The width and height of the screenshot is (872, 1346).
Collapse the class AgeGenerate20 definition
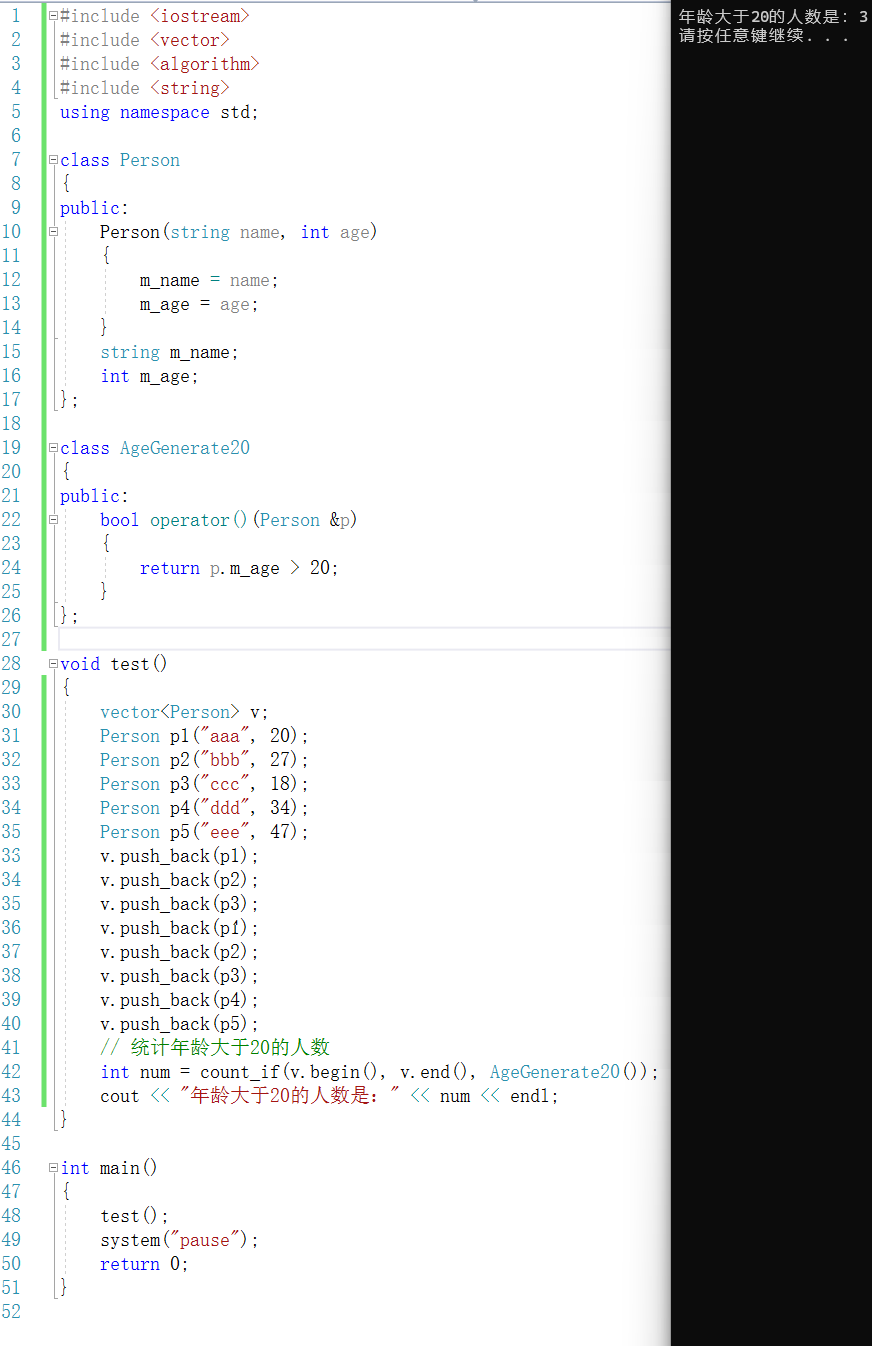[53, 448]
